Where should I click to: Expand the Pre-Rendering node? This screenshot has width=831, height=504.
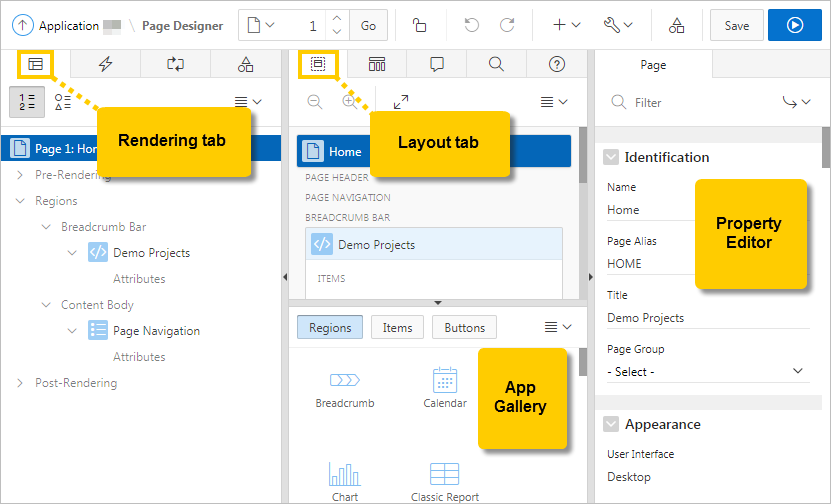pos(20,175)
